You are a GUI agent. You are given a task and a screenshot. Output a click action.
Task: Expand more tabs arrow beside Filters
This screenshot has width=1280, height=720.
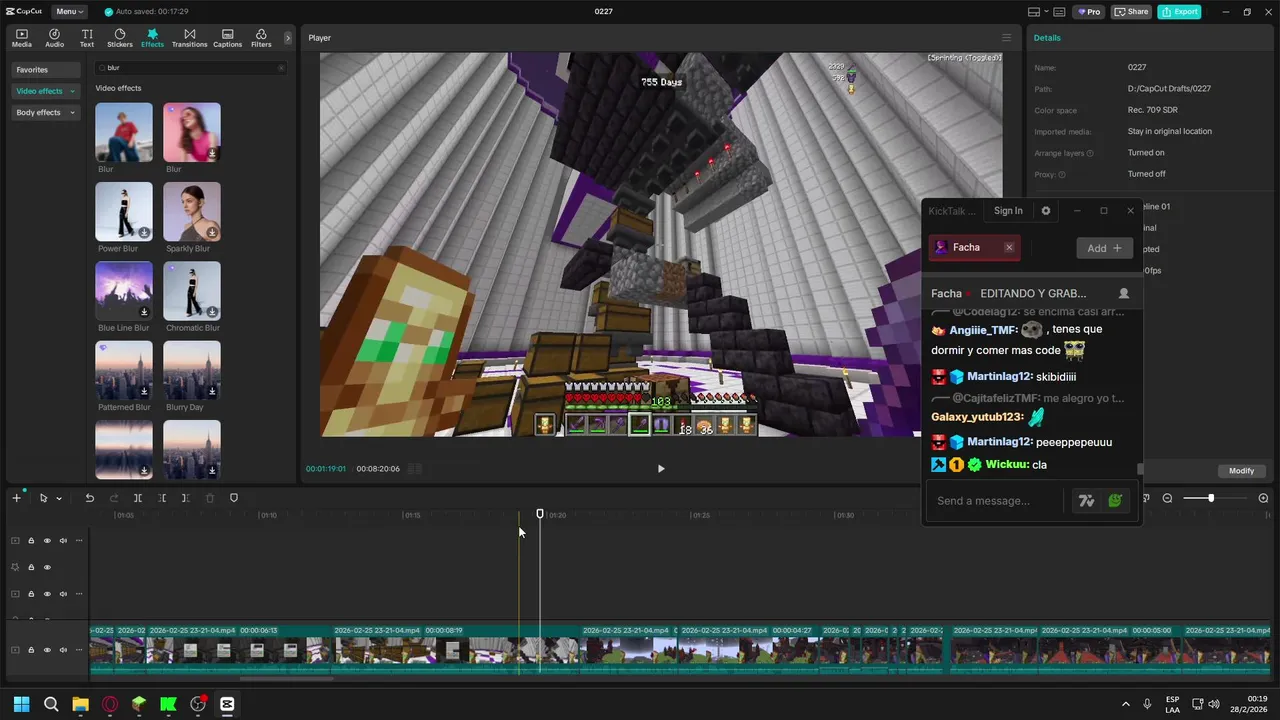point(288,38)
